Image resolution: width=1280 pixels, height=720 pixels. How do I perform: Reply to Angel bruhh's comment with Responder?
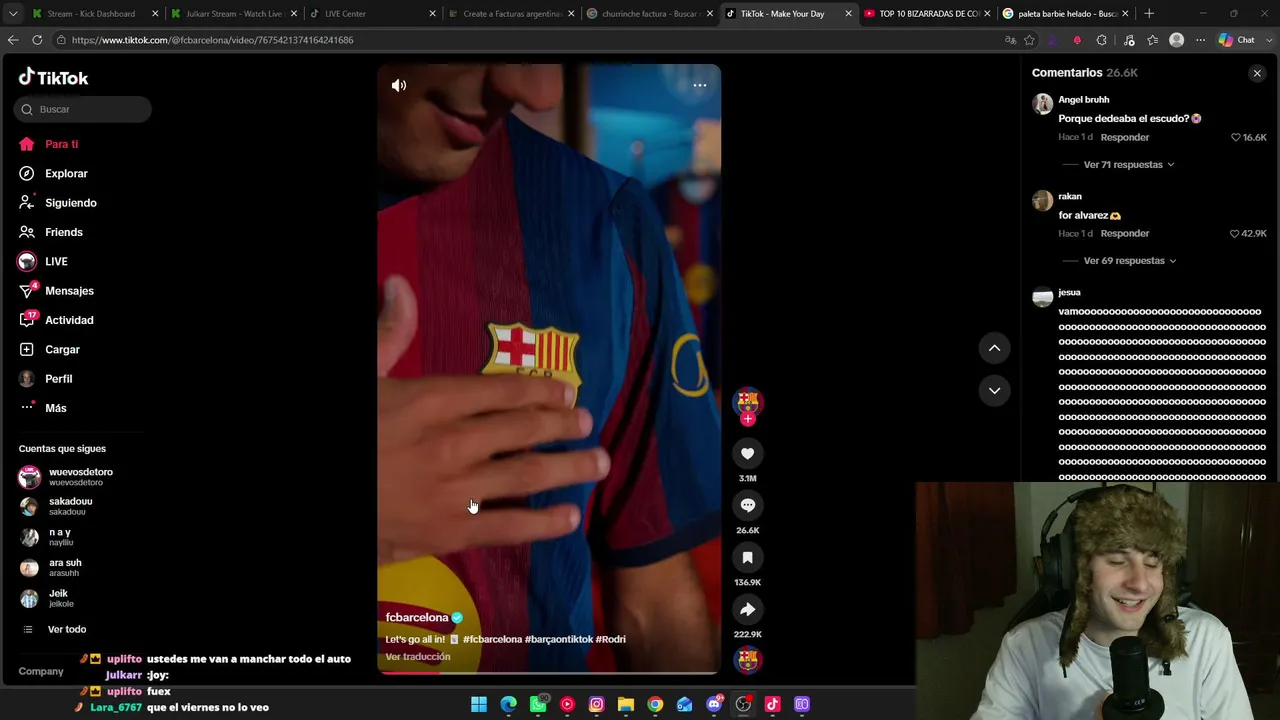click(1125, 138)
